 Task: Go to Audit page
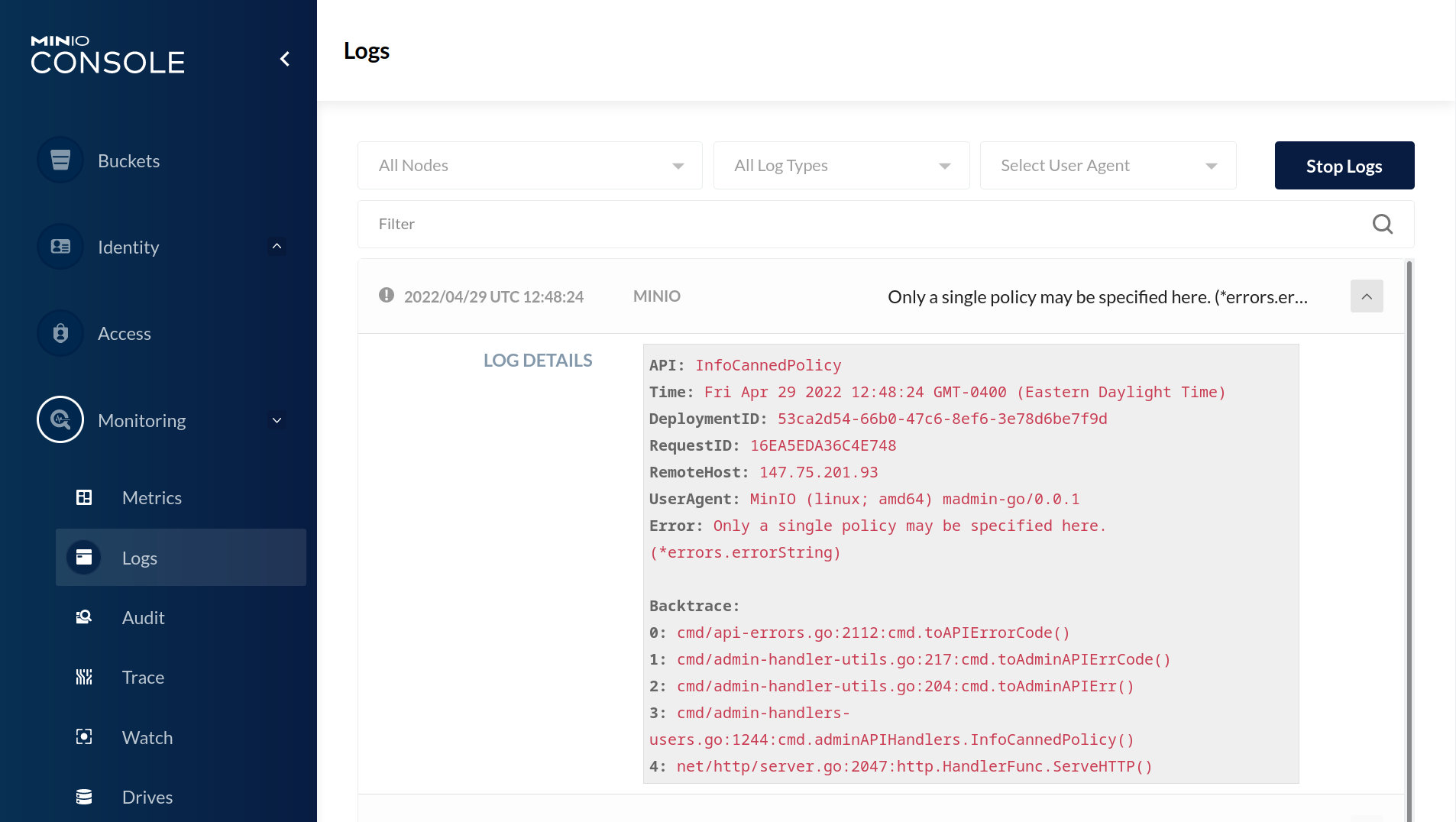point(144,617)
